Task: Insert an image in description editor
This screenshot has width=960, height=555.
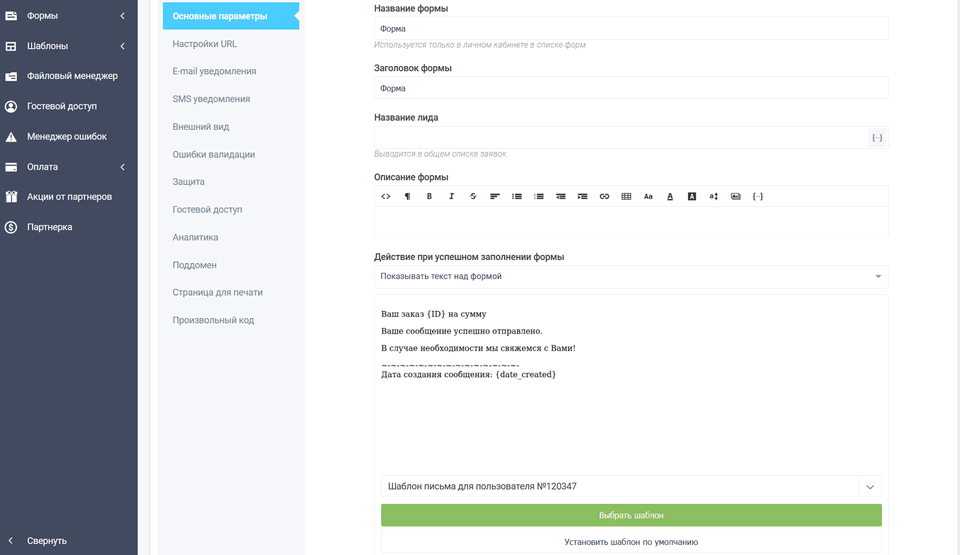Action: coord(735,197)
